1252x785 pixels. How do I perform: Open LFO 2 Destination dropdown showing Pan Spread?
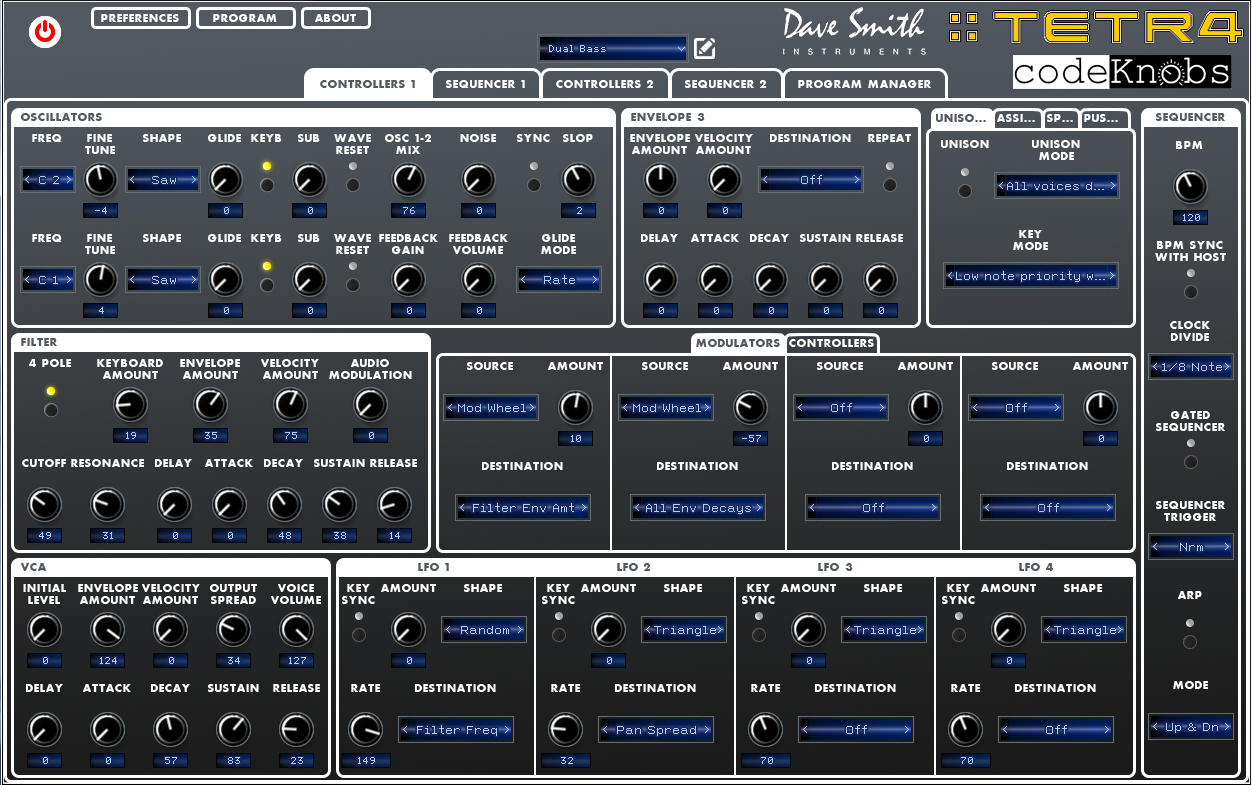[656, 730]
